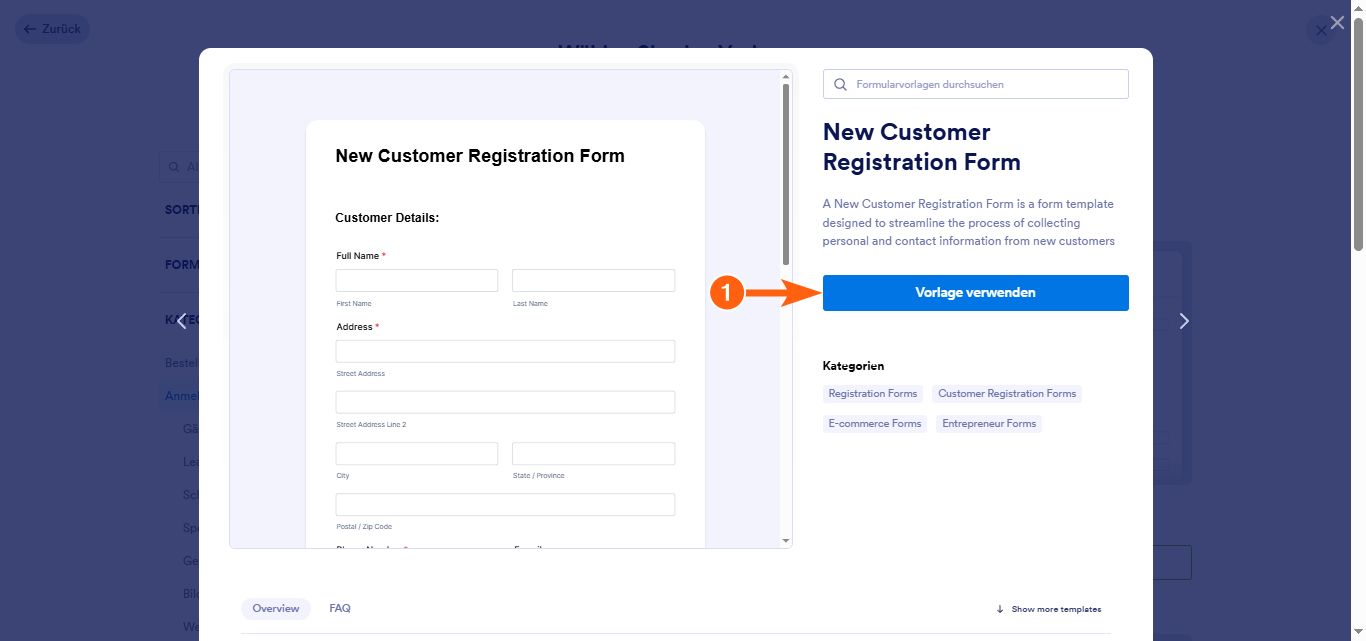Viewport: 1366px width, 641px height.
Task: Click the Last Name preview field
Action: (x=593, y=280)
